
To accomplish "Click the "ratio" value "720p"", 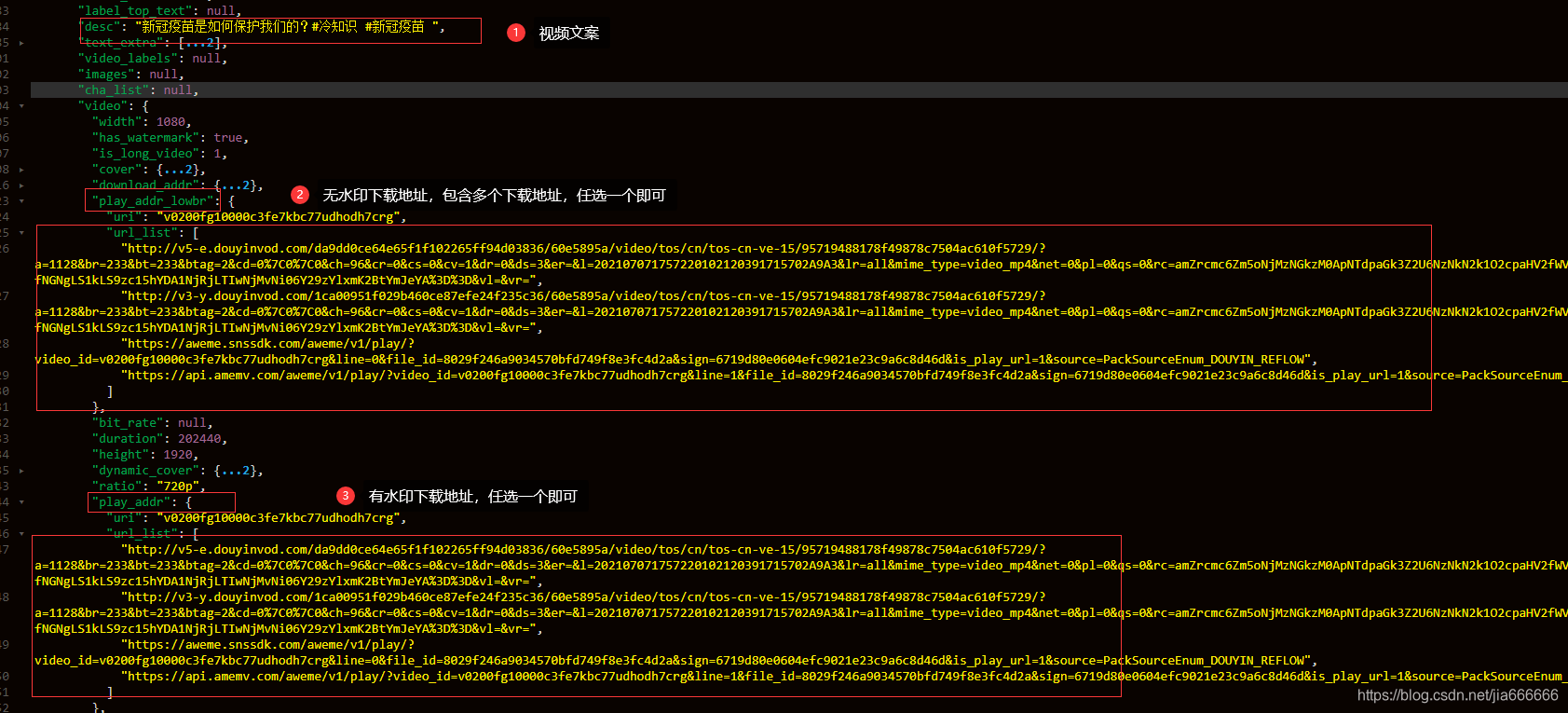I will (178, 487).
